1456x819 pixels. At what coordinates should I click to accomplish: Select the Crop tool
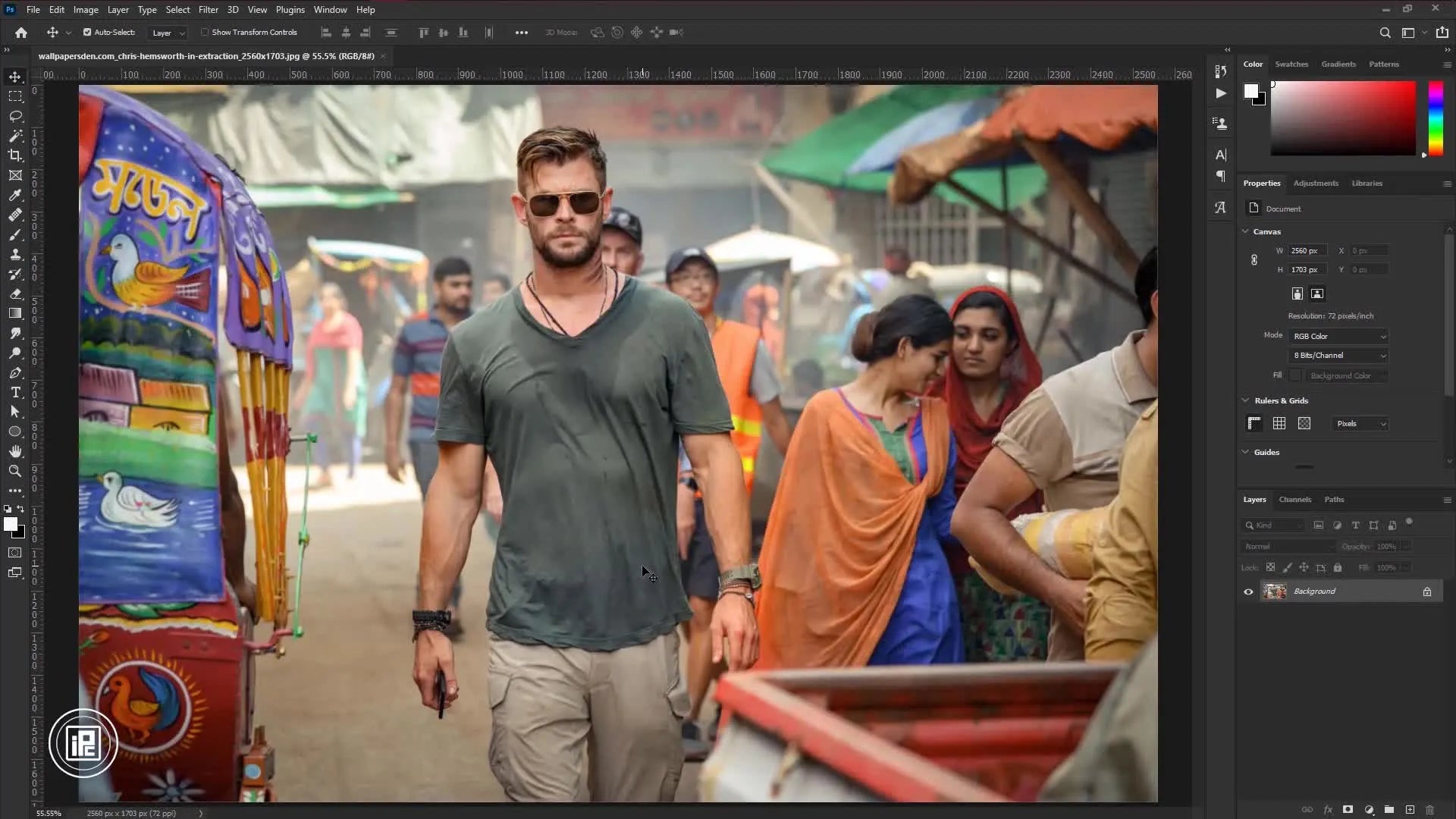15,155
